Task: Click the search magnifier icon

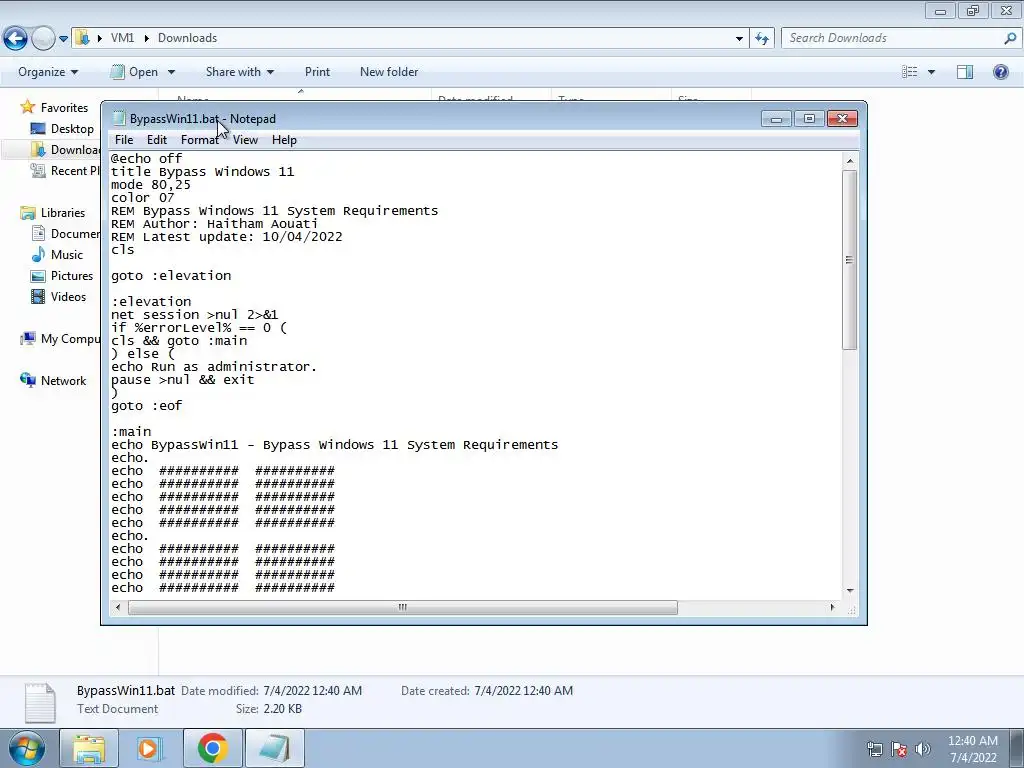Action: click(x=1010, y=38)
